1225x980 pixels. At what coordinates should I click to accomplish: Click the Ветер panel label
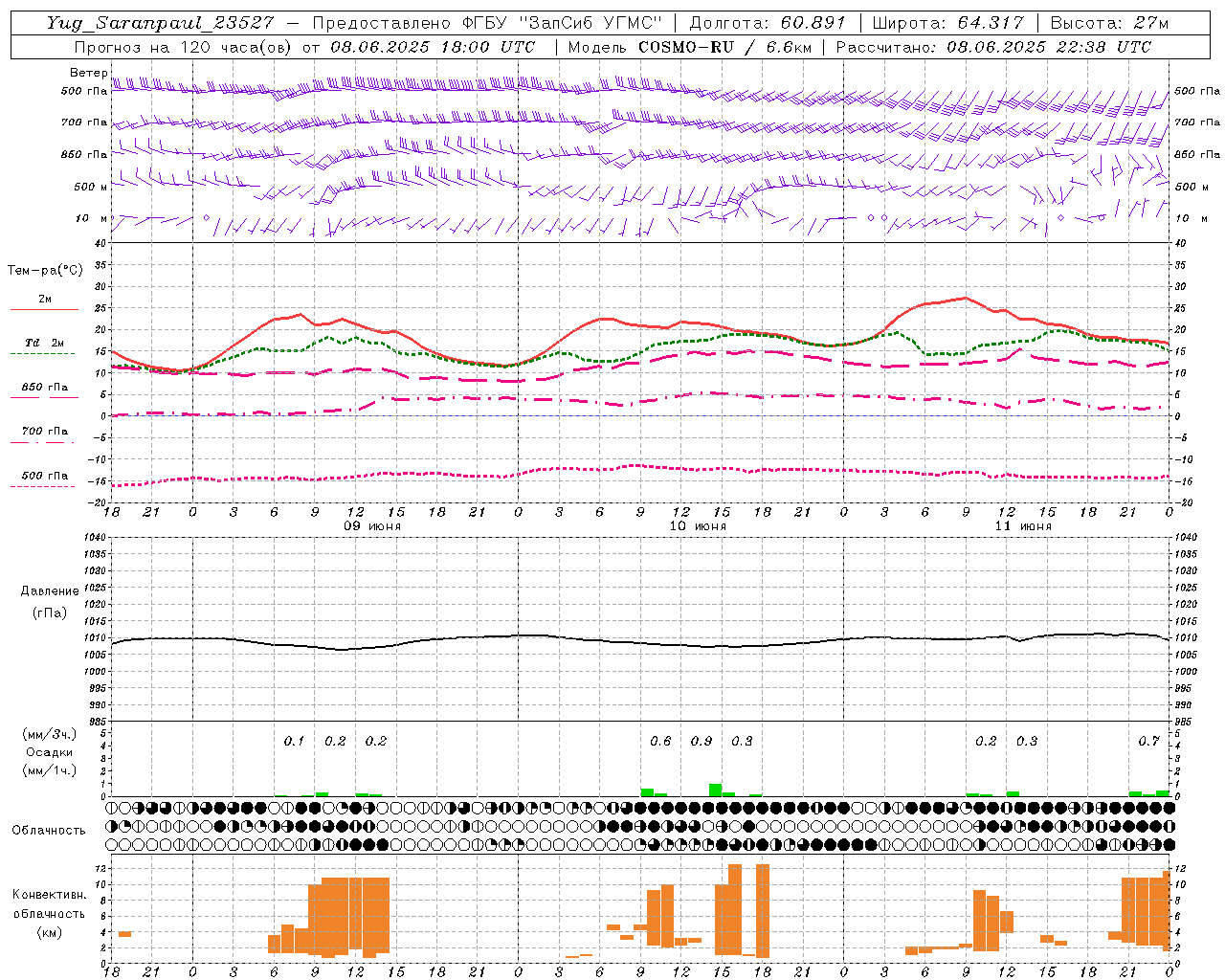click(88, 73)
